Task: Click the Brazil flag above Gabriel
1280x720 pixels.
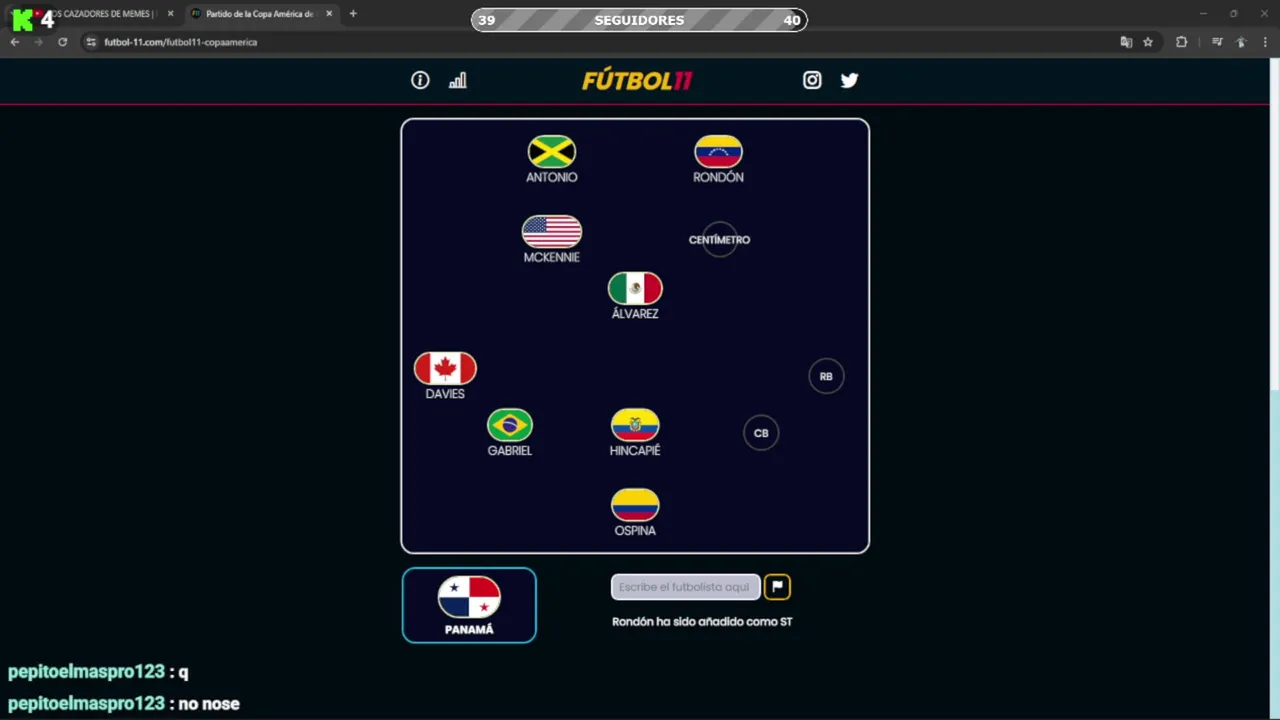Action: [510, 425]
